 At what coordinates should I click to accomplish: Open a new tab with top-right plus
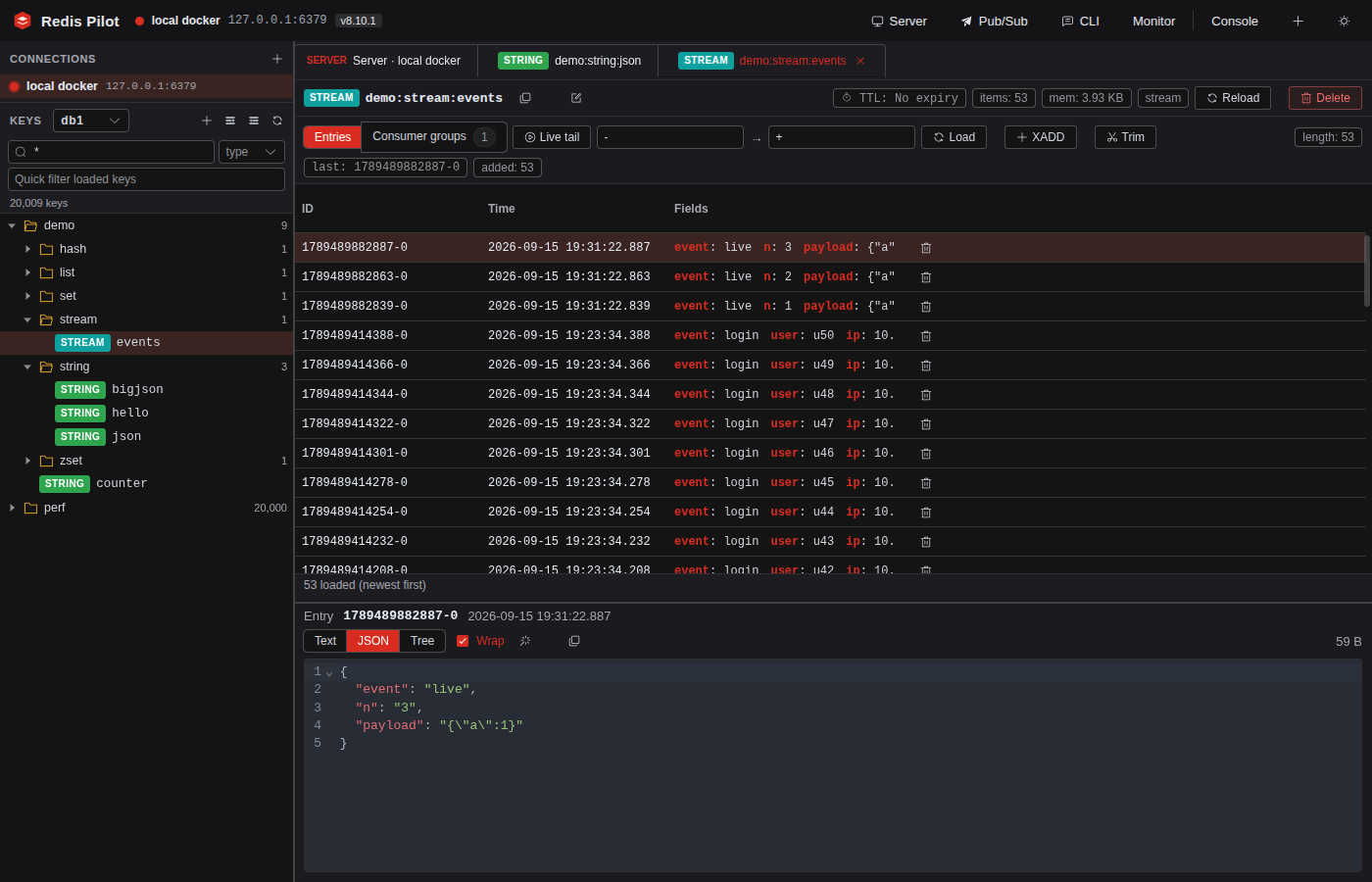[x=1298, y=21]
